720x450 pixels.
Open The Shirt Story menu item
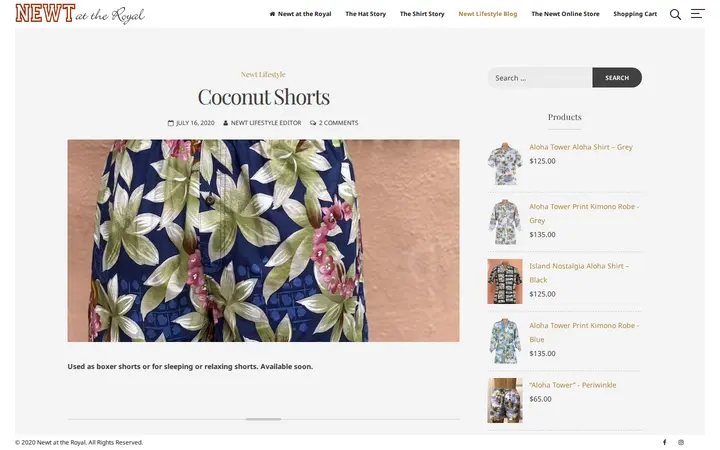click(x=422, y=14)
